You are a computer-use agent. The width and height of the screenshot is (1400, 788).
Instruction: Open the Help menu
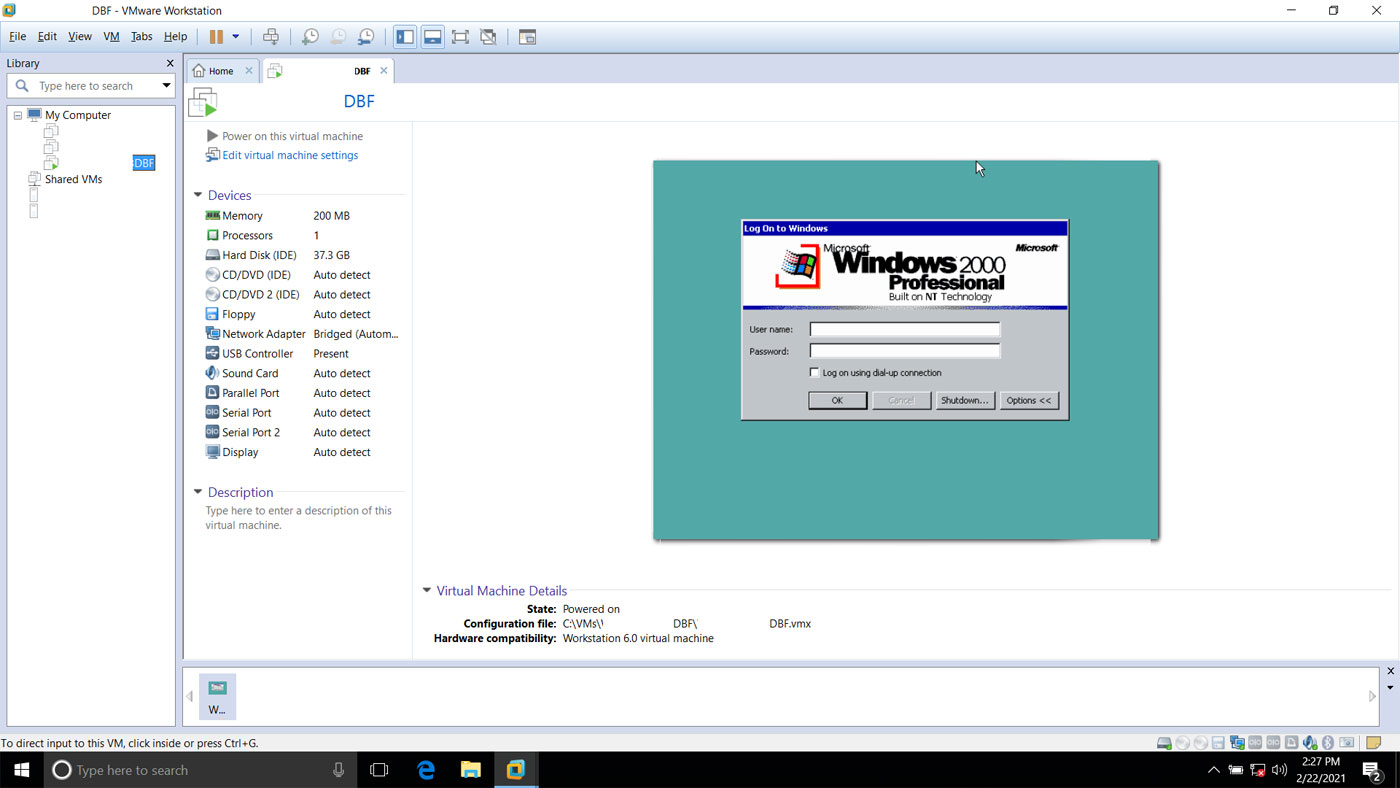[175, 36]
